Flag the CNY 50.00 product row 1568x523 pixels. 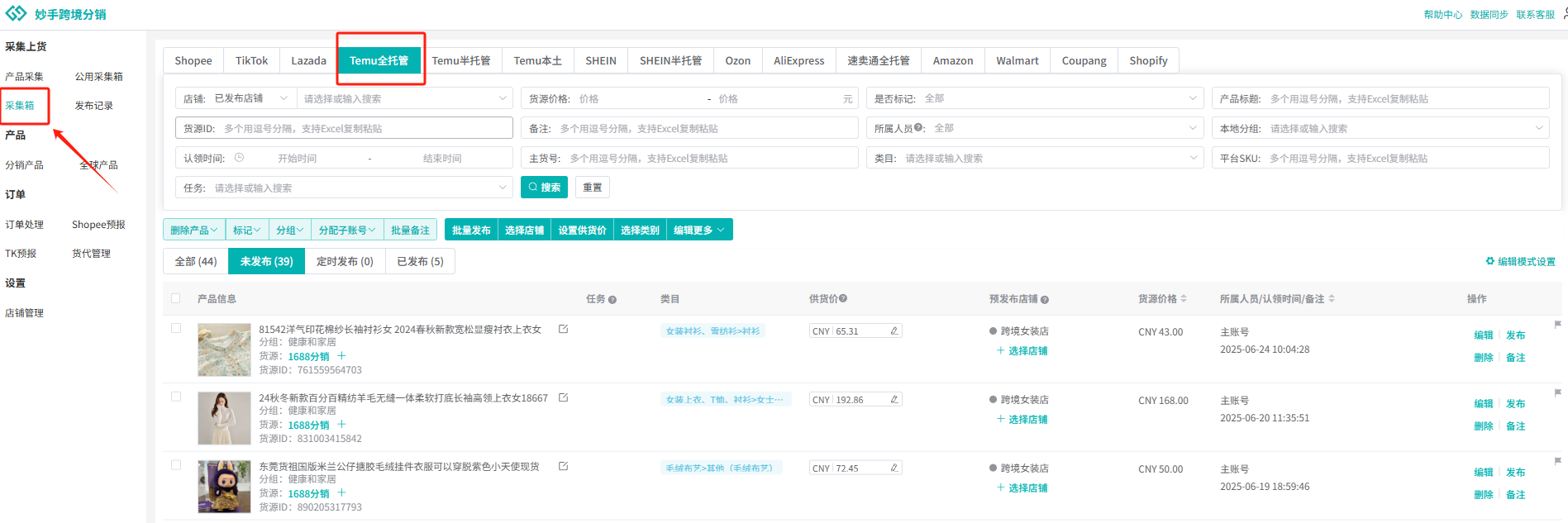click(x=1558, y=462)
